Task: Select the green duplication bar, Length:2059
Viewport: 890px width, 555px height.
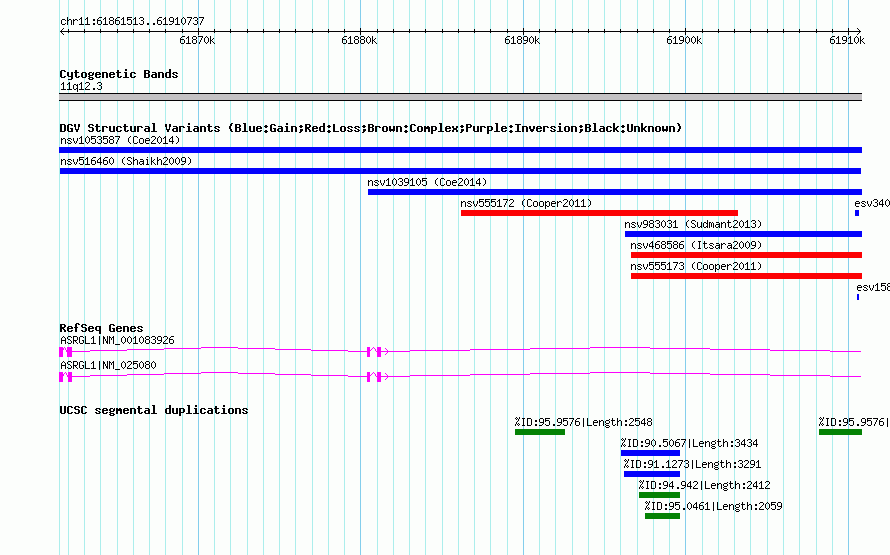Action: pos(662,516)
